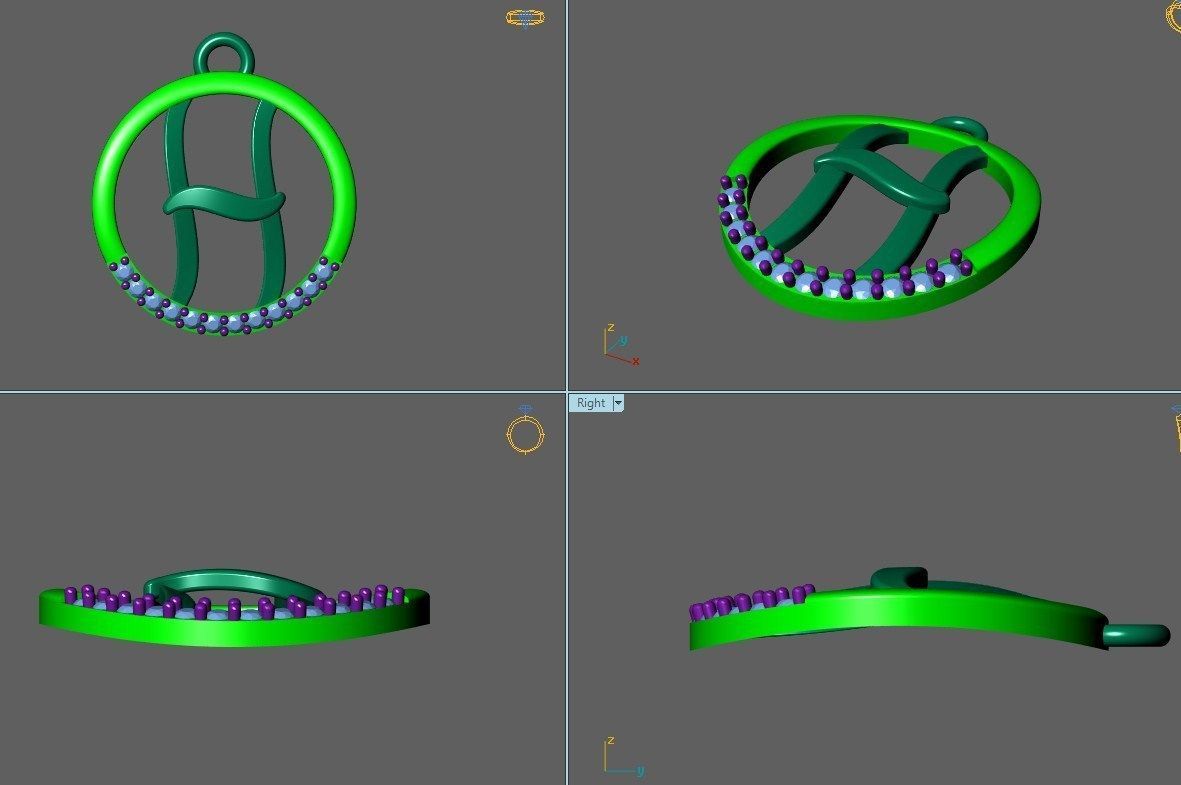Select the pendant model in the top-left viewport
The image size is (1181, 785).
pyautogui.click(x=224, y=185)
